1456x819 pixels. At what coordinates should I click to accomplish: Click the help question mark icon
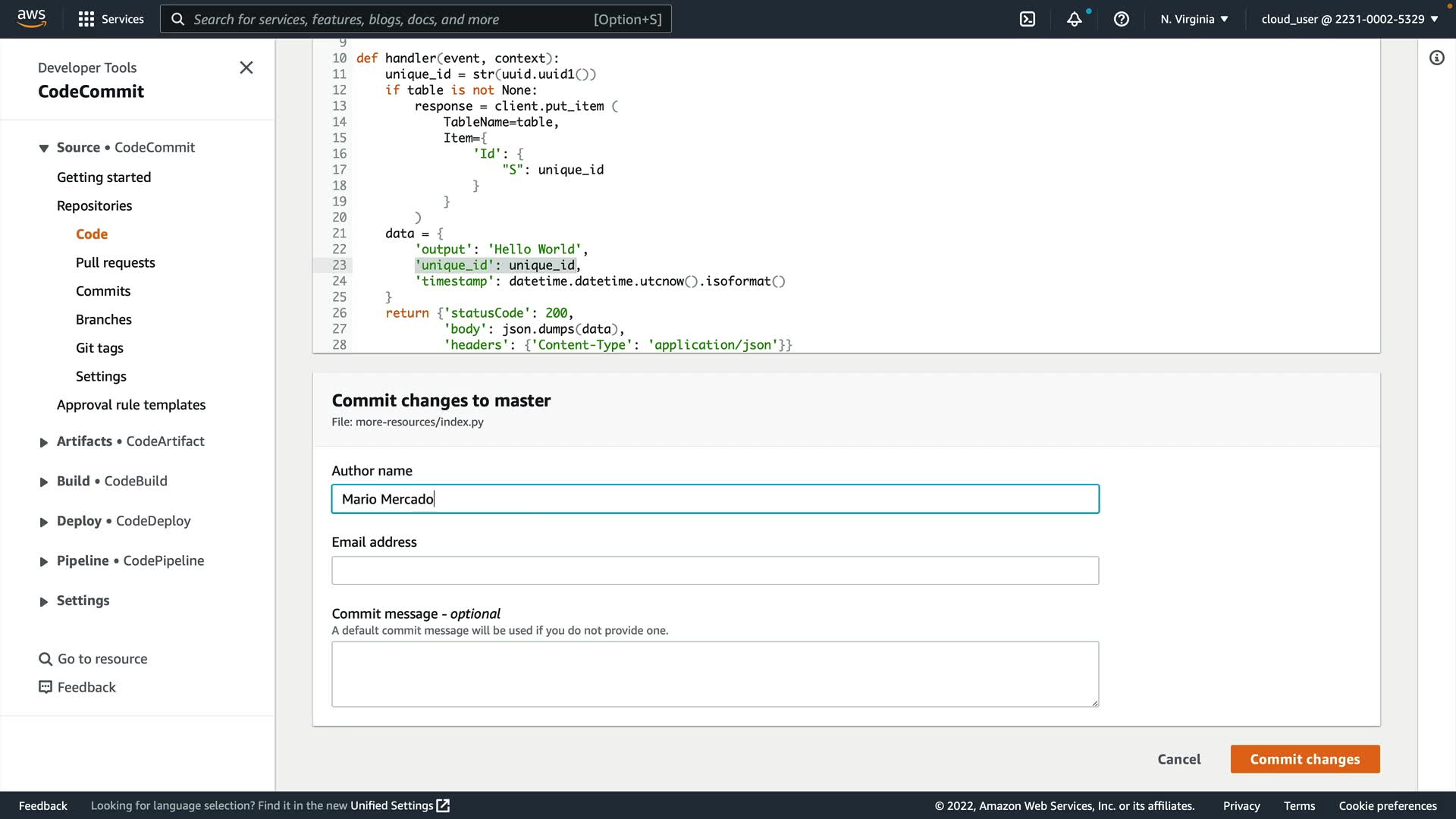1121,19
